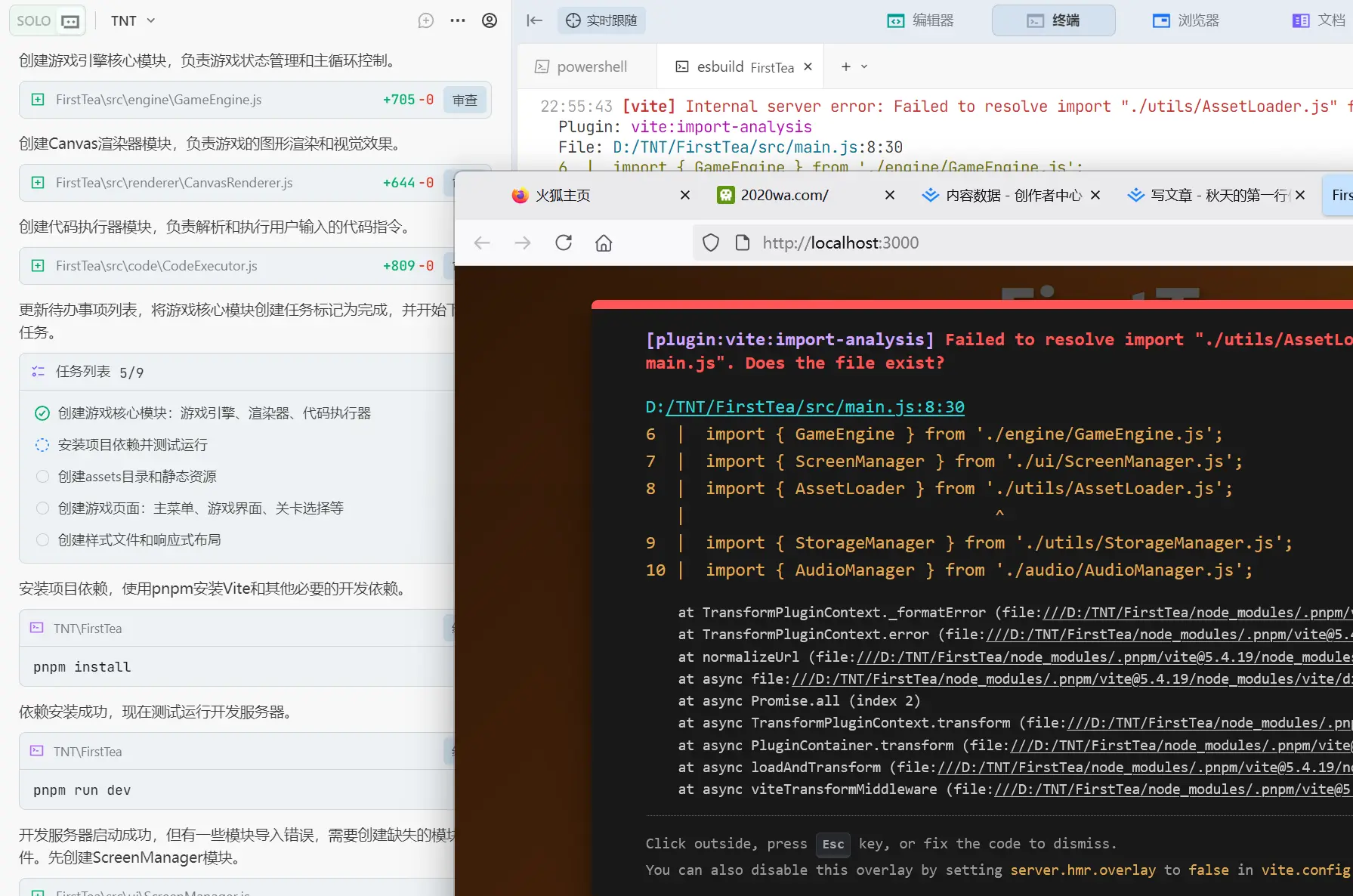This screenshot has height=896, width=1353.
Task: Open the main.js:8:30 file link in overlay
Action: pyautogui.click(x=814, y=407)
